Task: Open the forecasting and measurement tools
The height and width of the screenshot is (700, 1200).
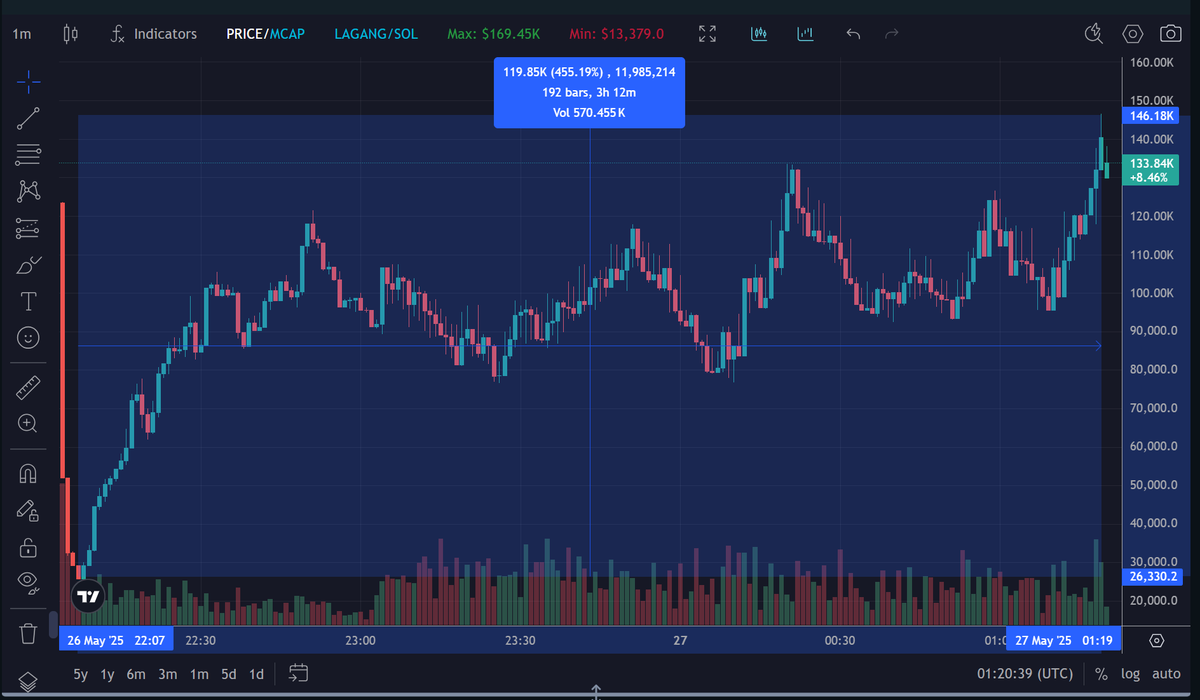Action: 28,229
